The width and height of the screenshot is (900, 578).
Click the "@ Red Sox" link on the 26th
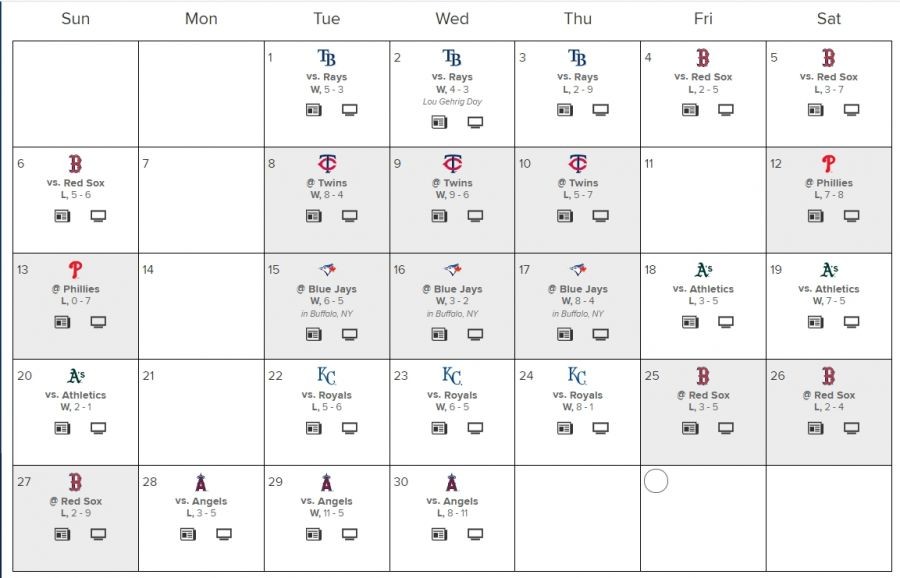pyautogui.click(x=828, y=395)
